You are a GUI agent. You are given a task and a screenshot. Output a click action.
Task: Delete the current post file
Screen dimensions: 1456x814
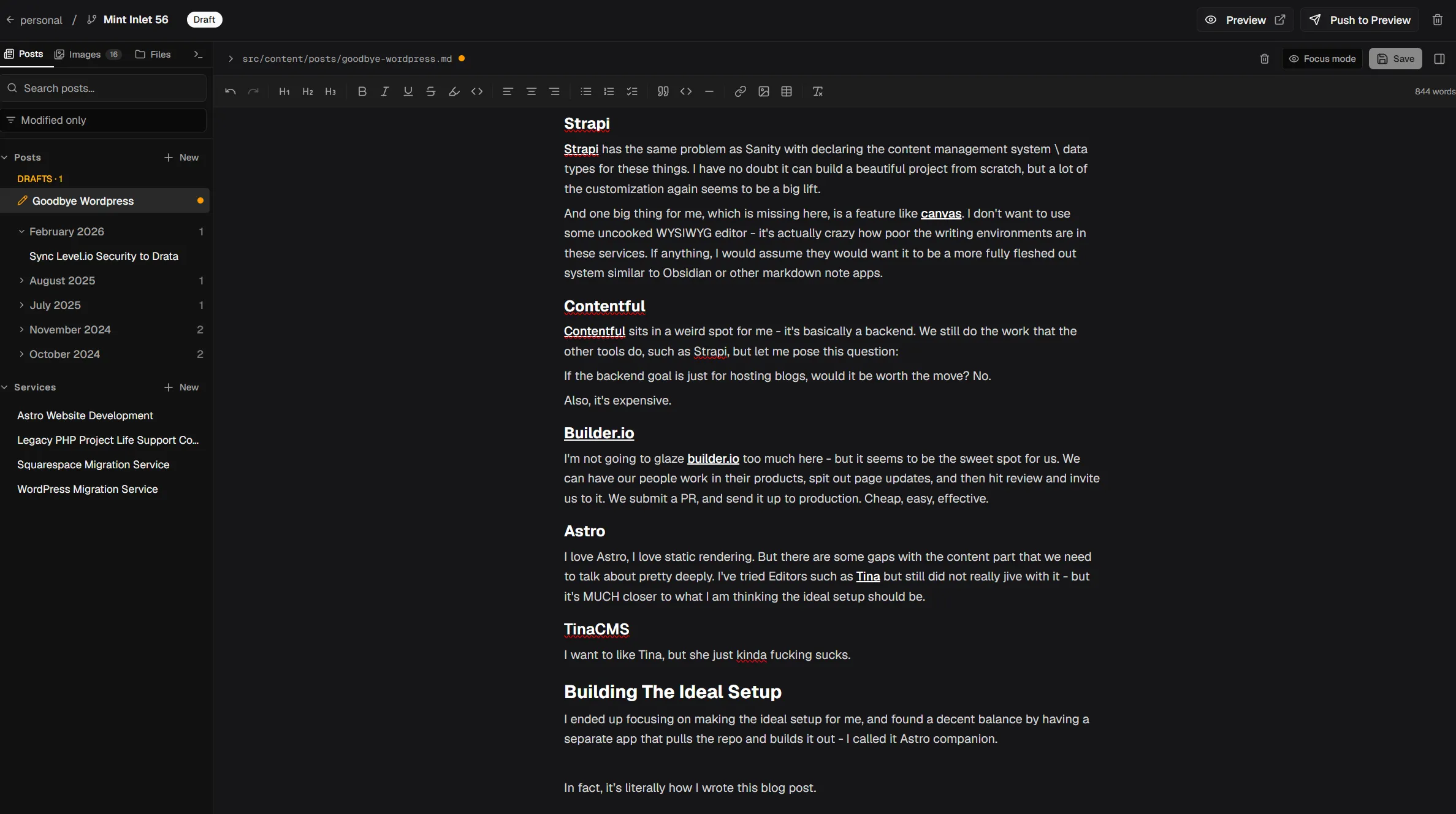[x=1264, y=59]
